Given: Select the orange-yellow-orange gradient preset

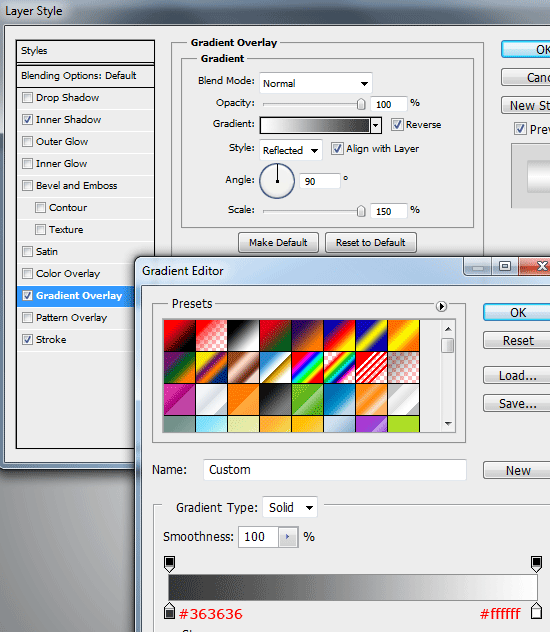Looking at the screenshot, I should [403, 335].
